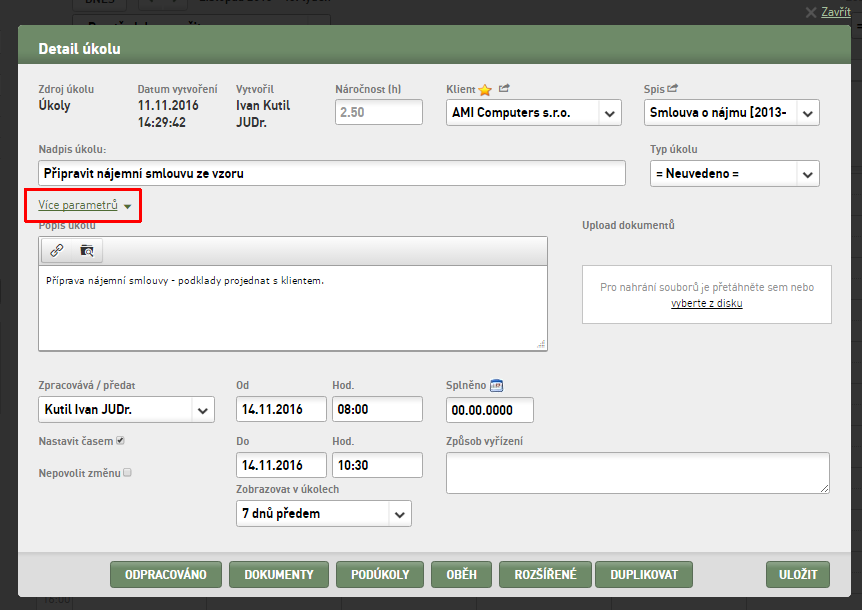Click the resize handle of the Popis úkolu editor
Screen dimensions: 862x610
click(x=541, y=345)
